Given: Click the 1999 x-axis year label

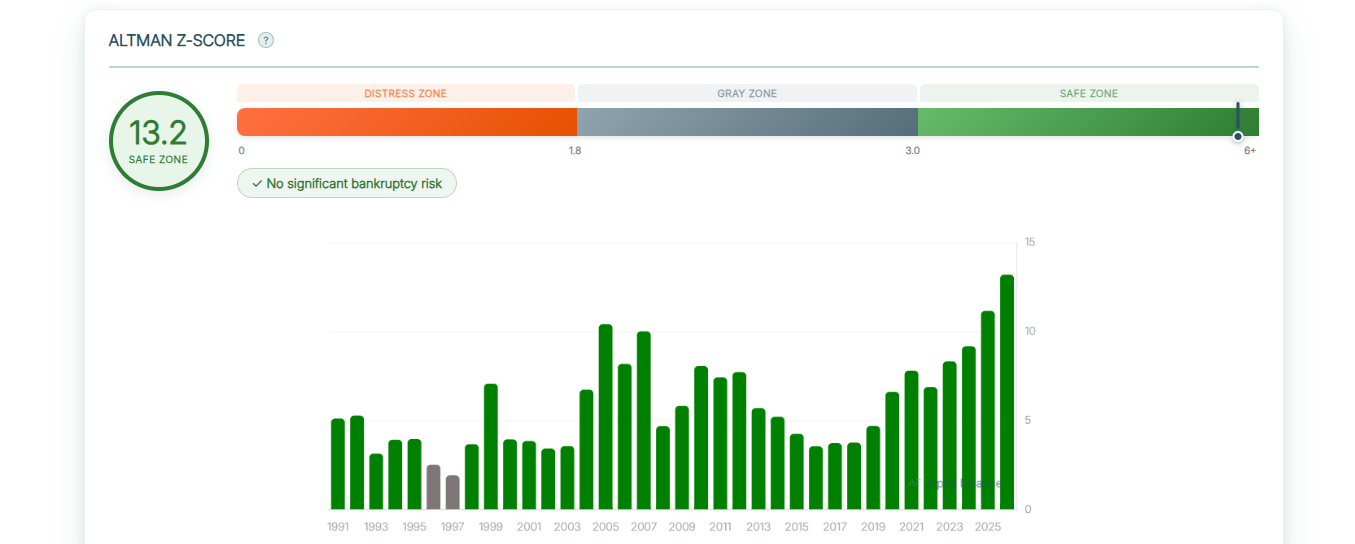Looking at the screenshot, I should click(490, 527).
